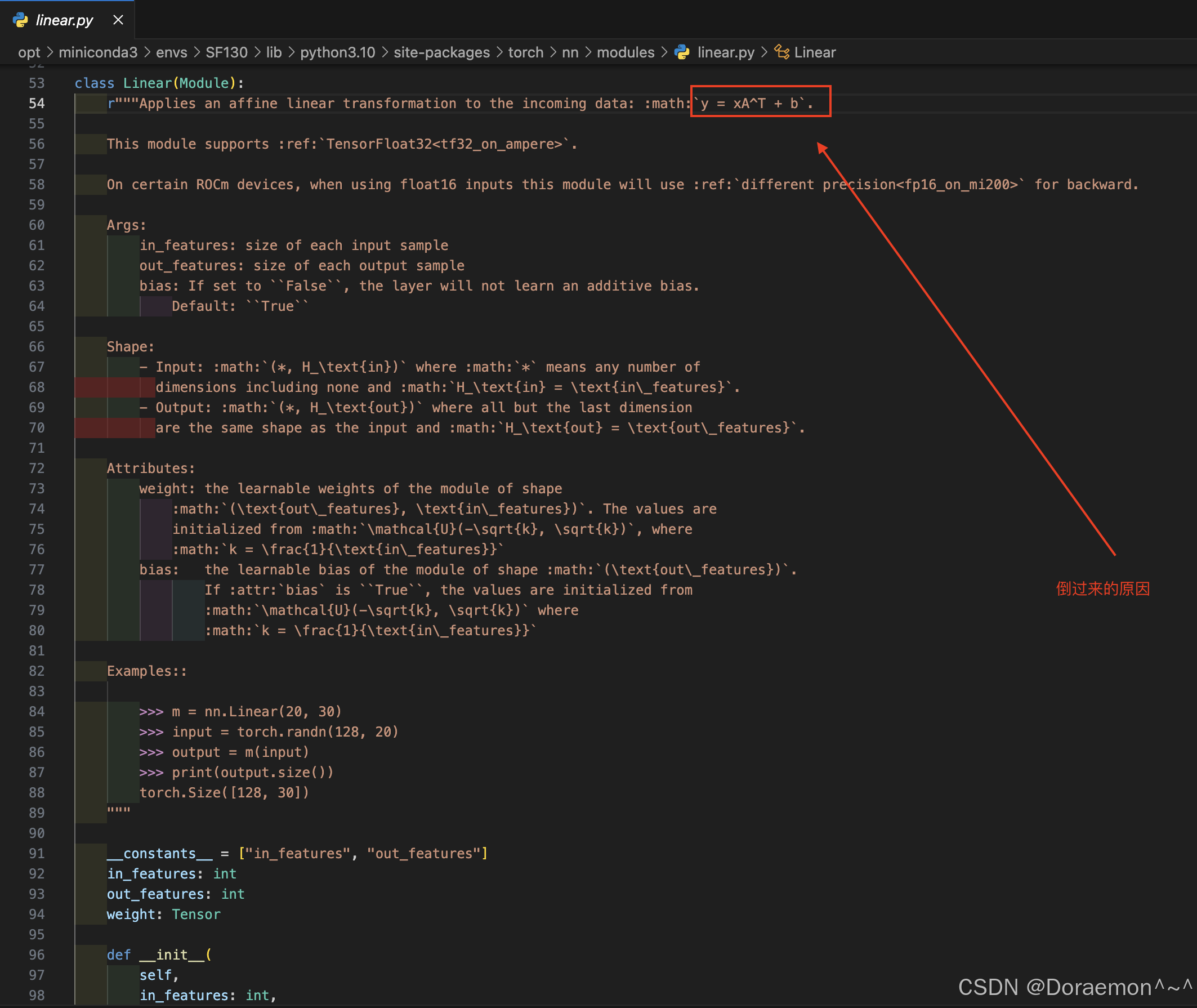Click the '__constants__' variable name

159,854
